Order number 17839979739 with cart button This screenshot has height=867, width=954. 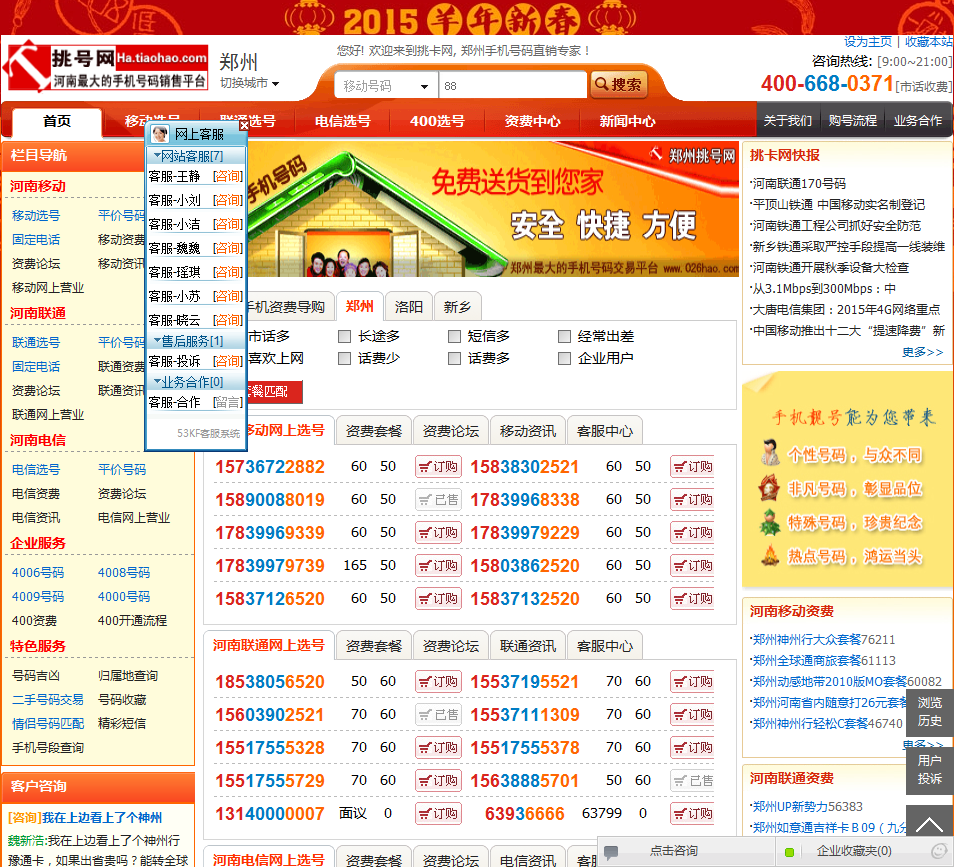point(438,565)
